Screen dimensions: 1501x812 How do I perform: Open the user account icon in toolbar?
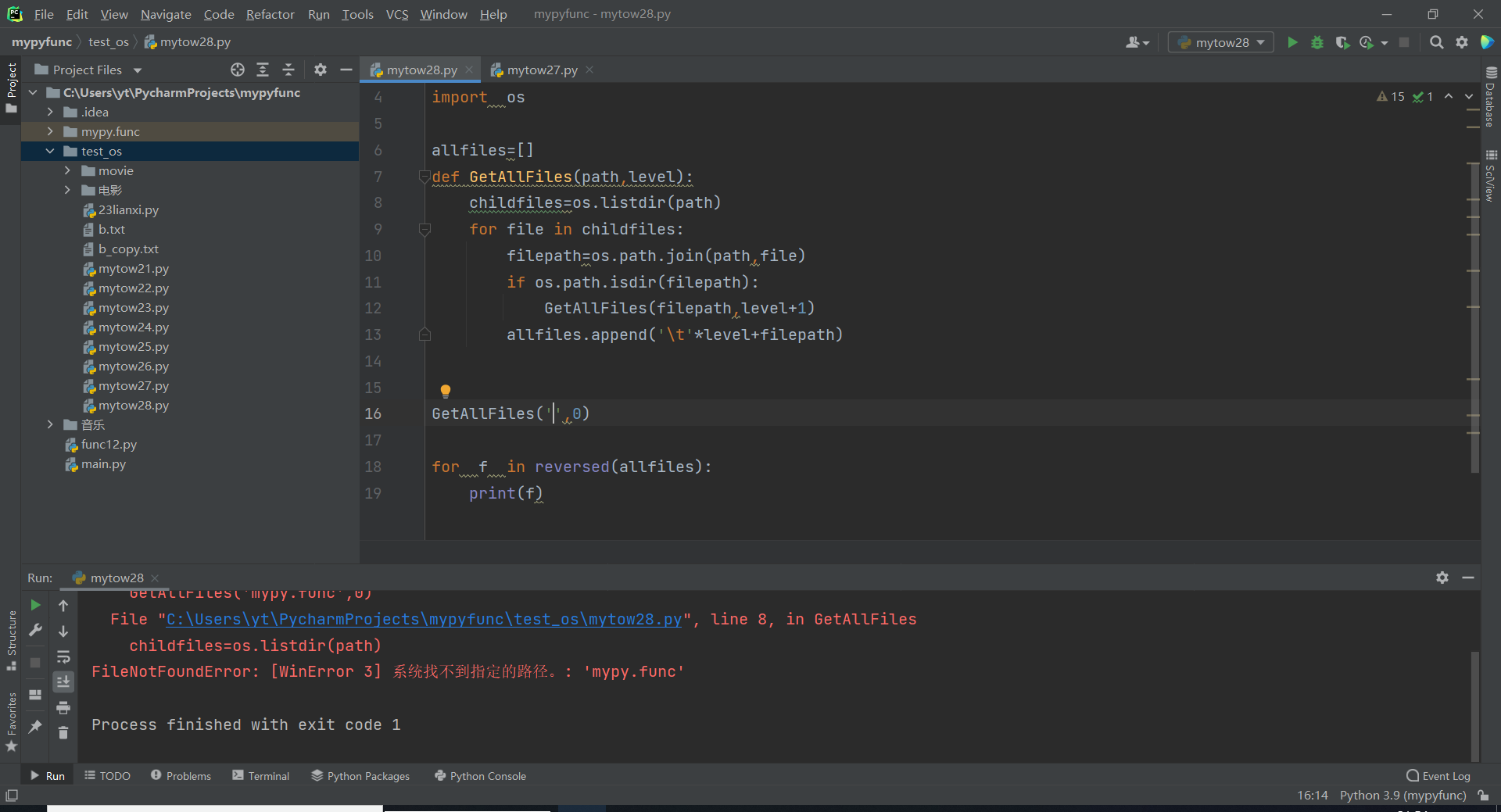[1137, 42]
